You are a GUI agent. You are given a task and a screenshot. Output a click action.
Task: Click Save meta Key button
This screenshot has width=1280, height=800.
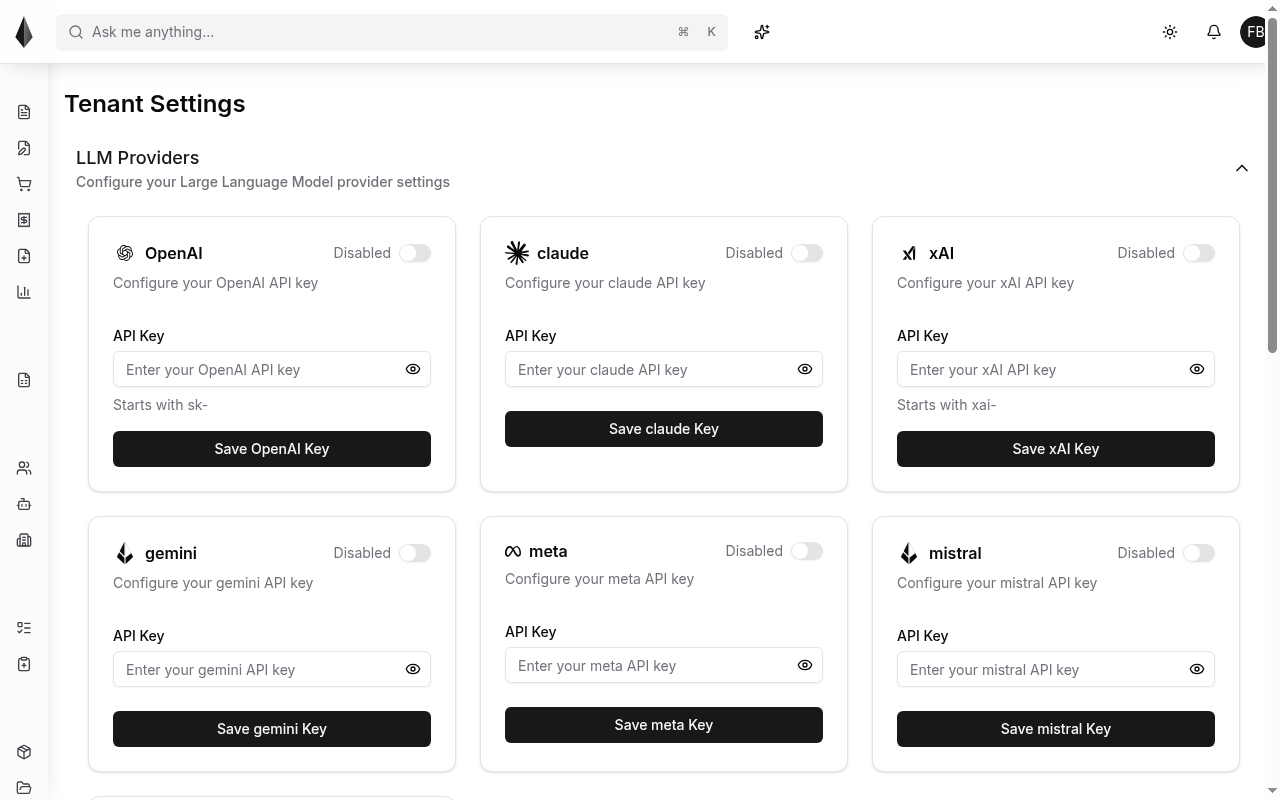(664, 725)
